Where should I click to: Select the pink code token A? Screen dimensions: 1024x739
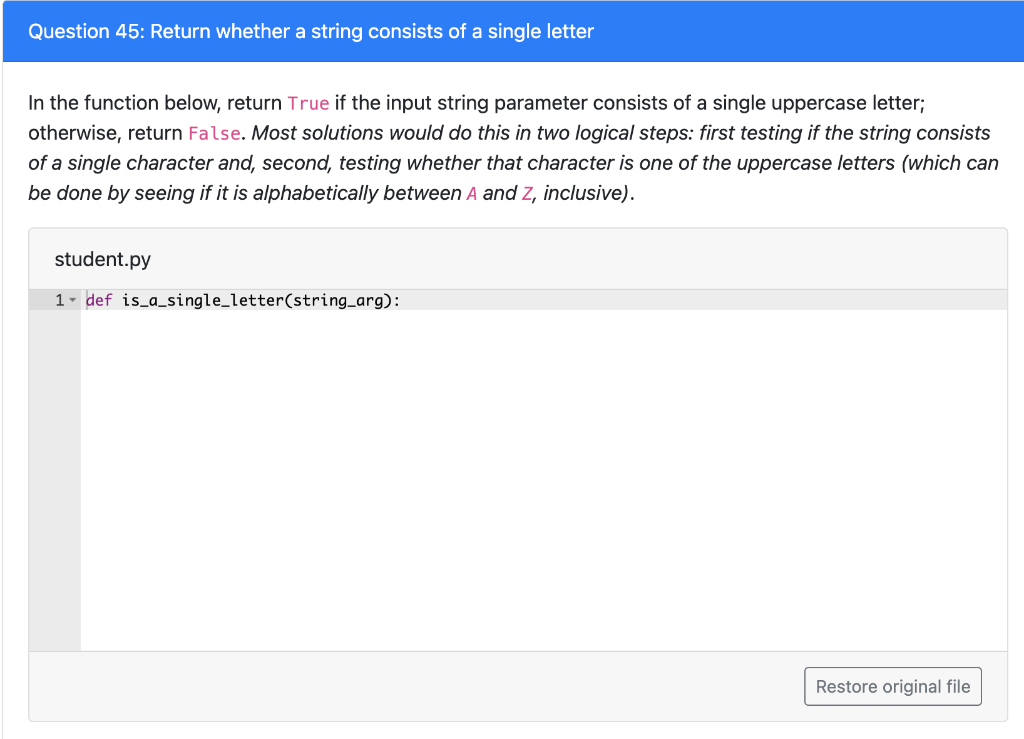click(473, 193)
